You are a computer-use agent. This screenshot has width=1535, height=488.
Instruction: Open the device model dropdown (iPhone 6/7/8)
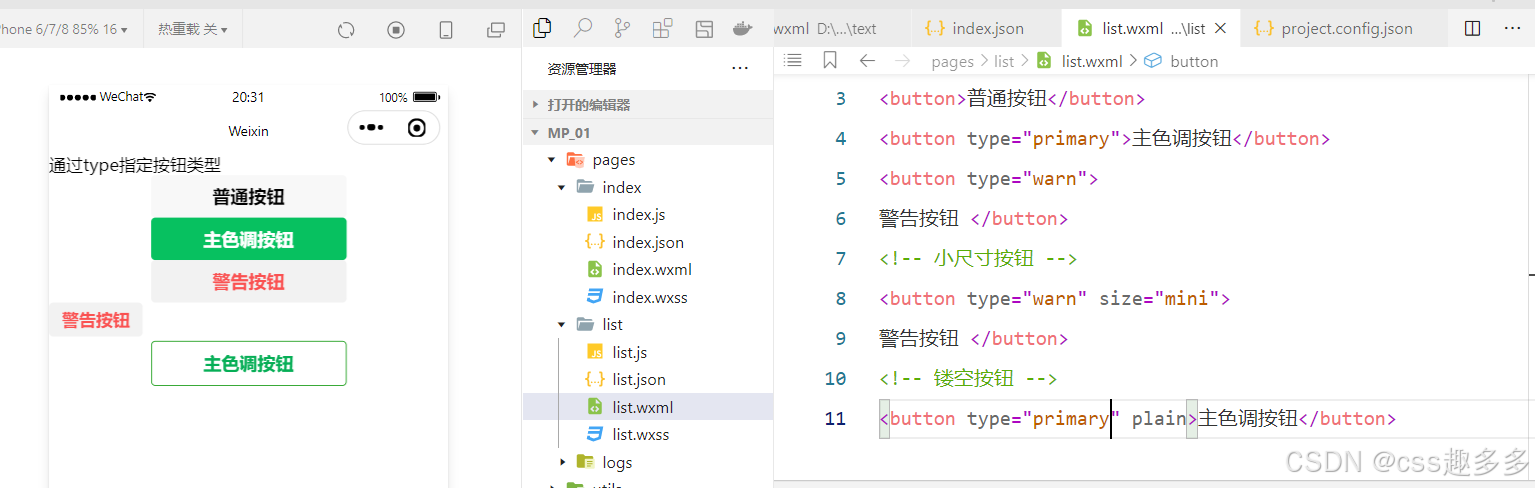[x=64, y=30]
